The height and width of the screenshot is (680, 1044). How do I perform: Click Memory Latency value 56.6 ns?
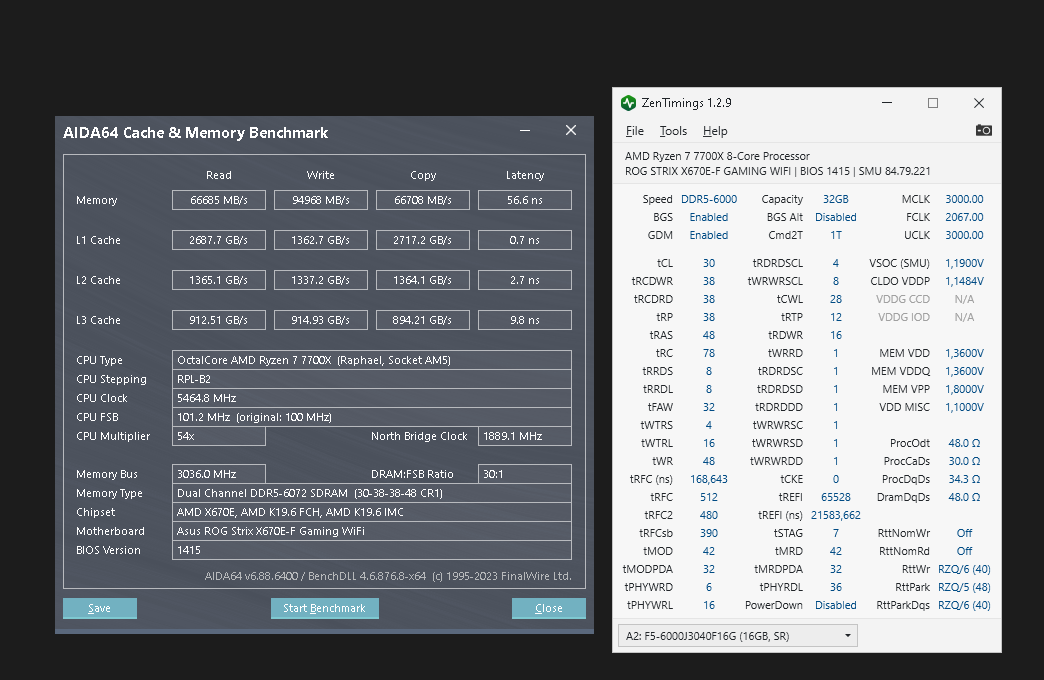click(x=525, y=200)
